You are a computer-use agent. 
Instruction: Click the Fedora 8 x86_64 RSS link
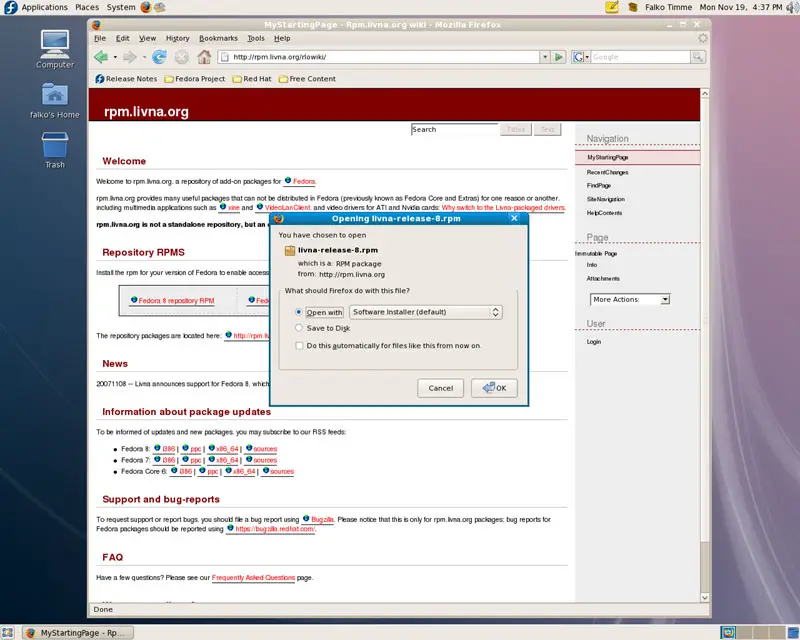(x=227, y=449)
